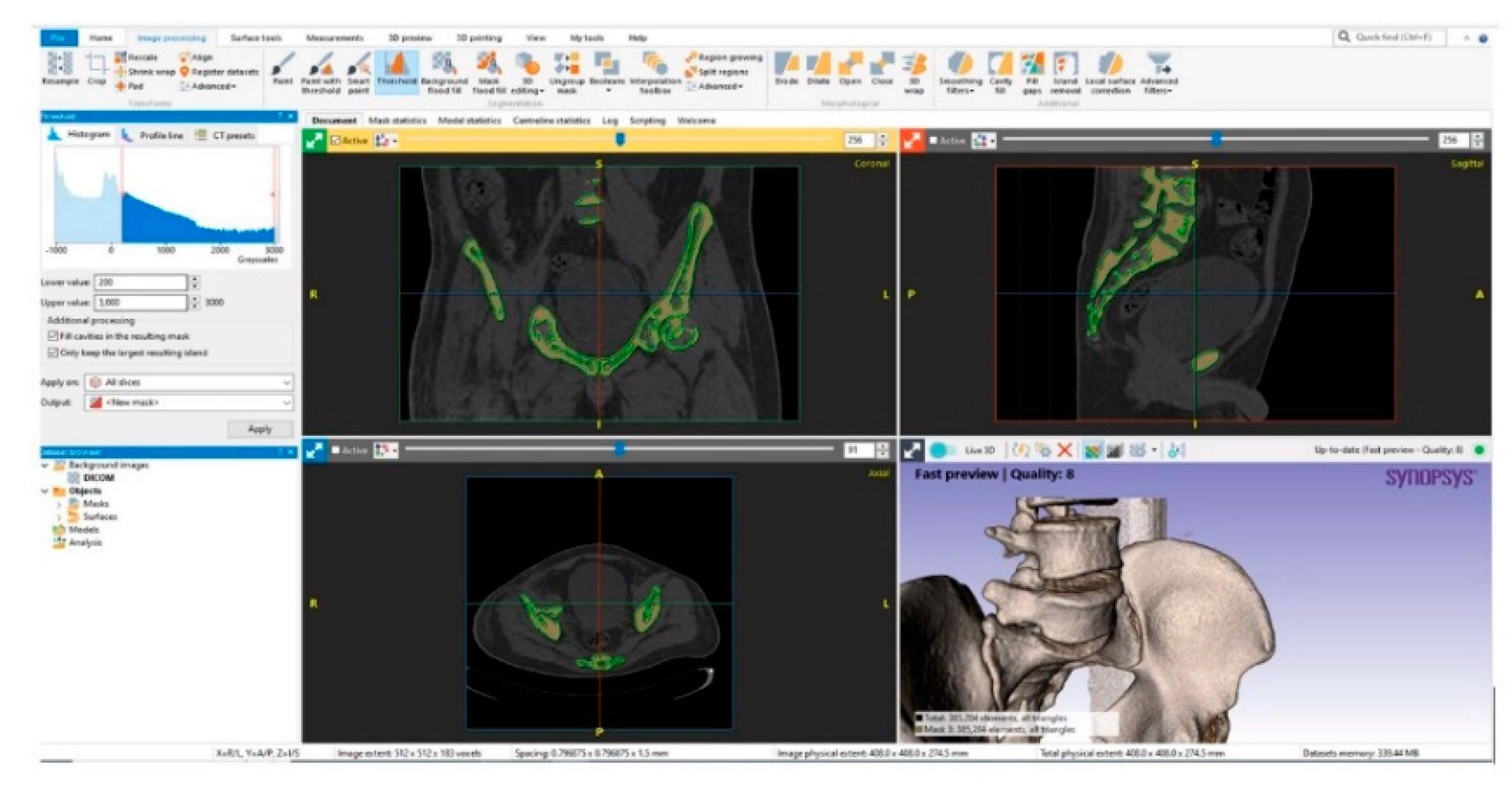
Task: Open the Apply on All slices dropdown
Action: click(189, 382)
